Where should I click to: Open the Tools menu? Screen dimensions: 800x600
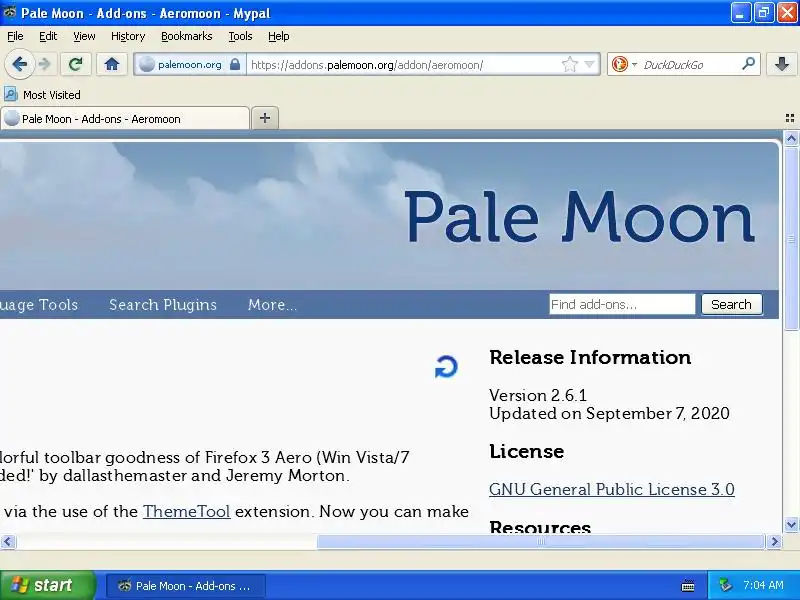coord(240,36)
